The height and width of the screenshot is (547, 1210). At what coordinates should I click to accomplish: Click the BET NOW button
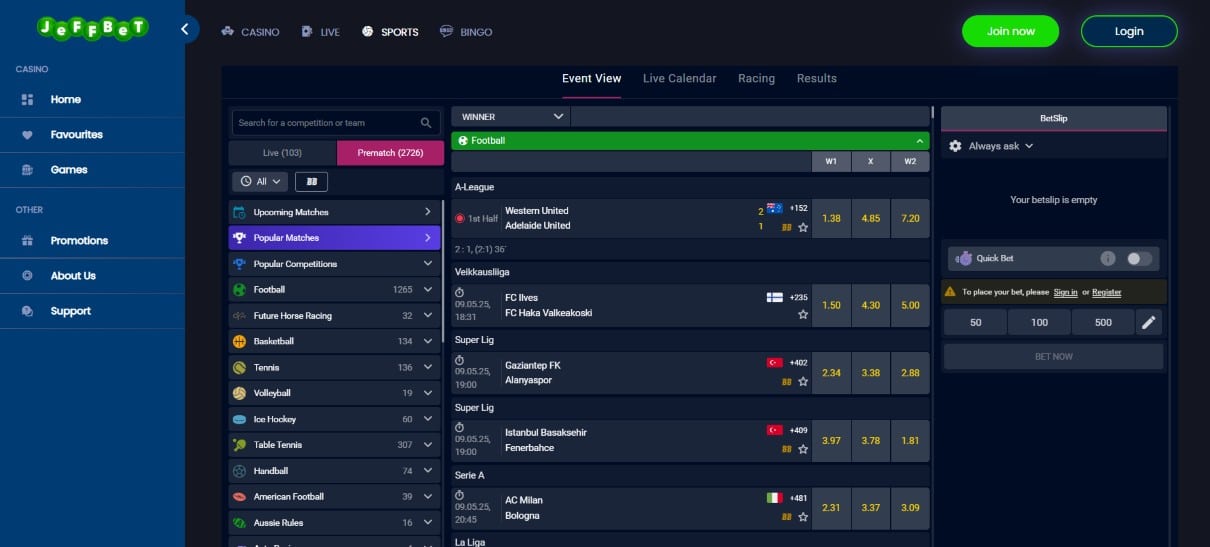[x=1054, y=357]
